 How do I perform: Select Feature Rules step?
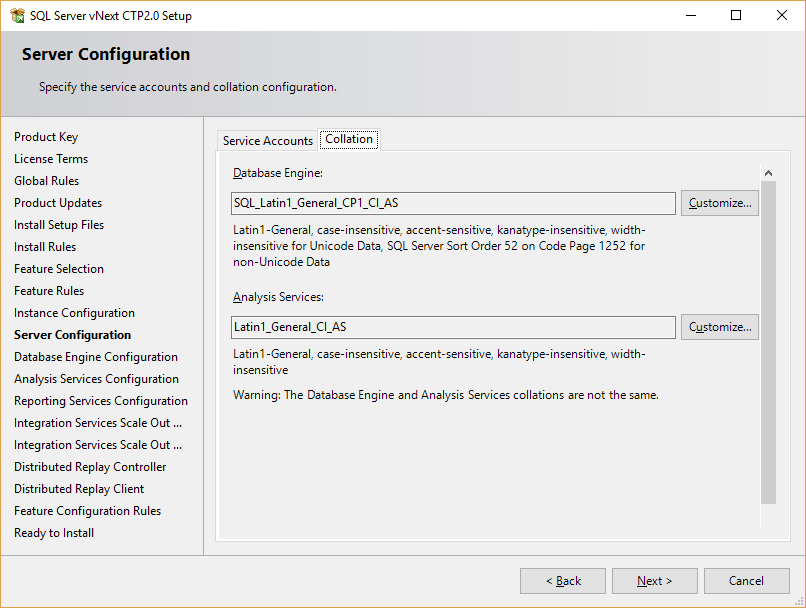(x=49, y=291)
